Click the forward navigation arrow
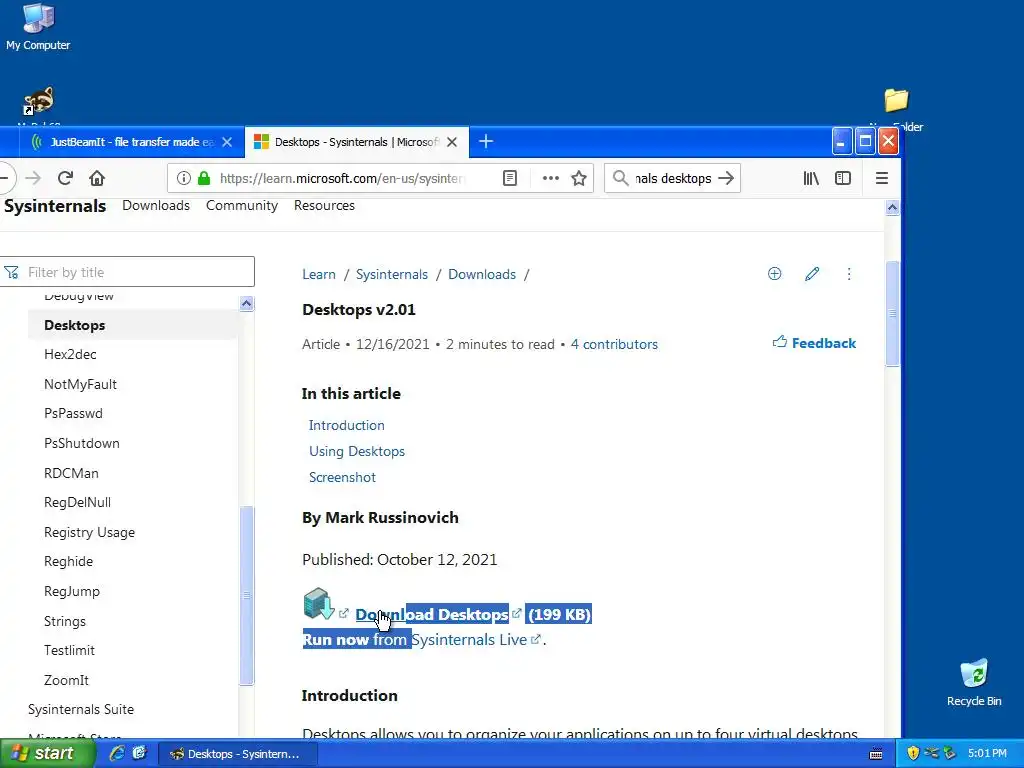 point(33,178)
